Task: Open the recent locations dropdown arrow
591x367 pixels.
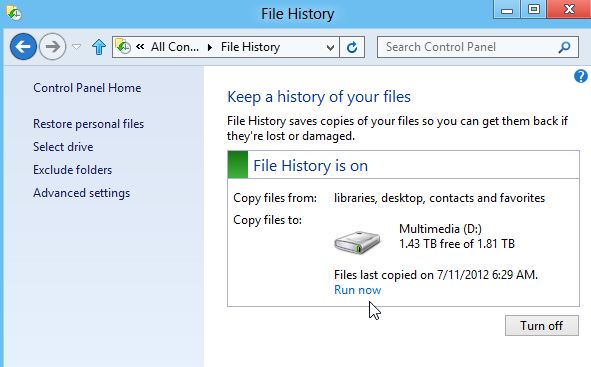Action: pos(77,47)
